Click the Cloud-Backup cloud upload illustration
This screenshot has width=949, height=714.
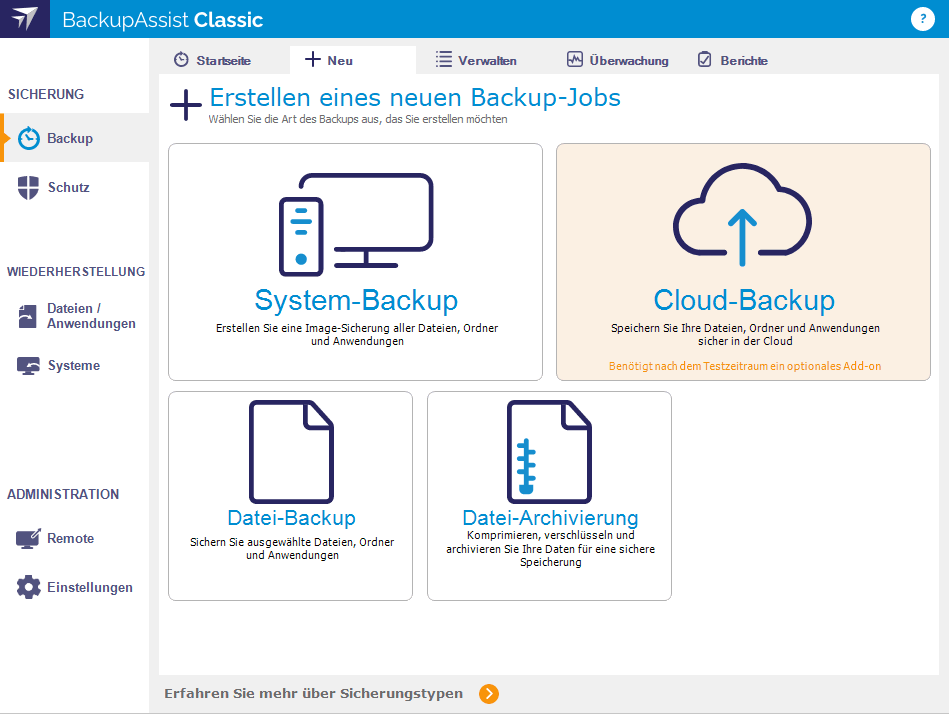click(743, 215)
